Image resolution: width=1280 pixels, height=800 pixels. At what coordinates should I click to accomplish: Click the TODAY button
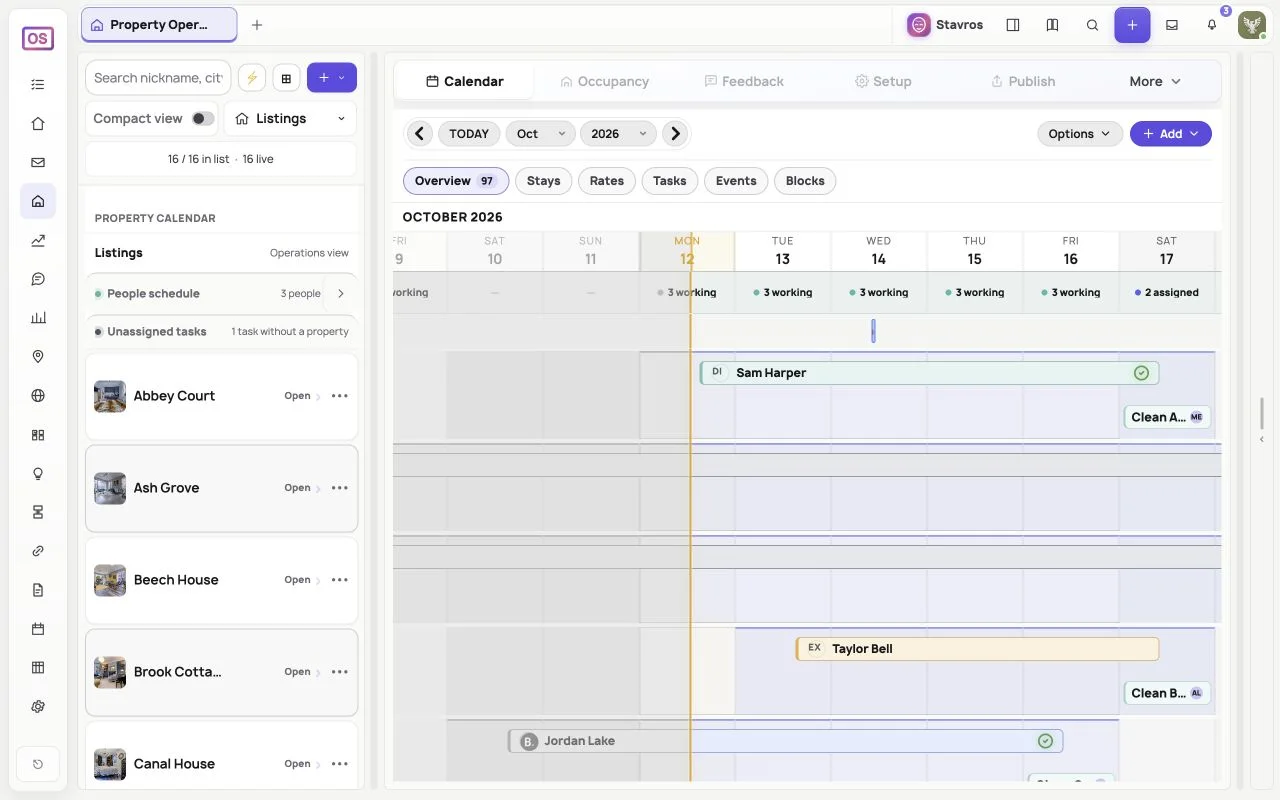(x=469, y=134)
